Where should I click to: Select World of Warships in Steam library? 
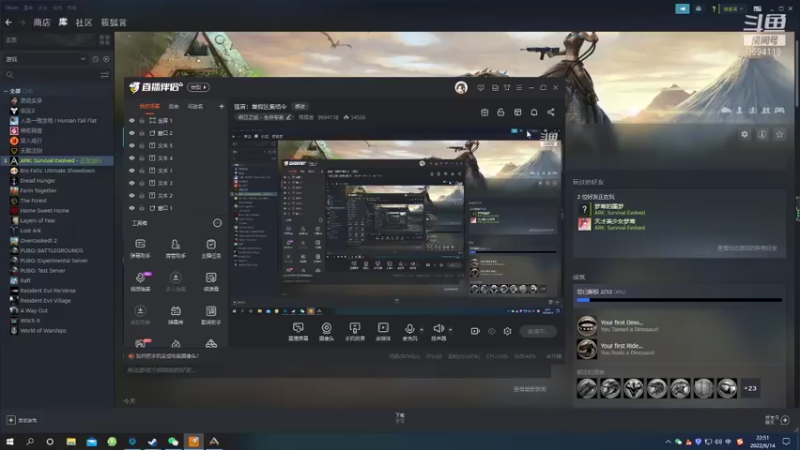(43, 331)
